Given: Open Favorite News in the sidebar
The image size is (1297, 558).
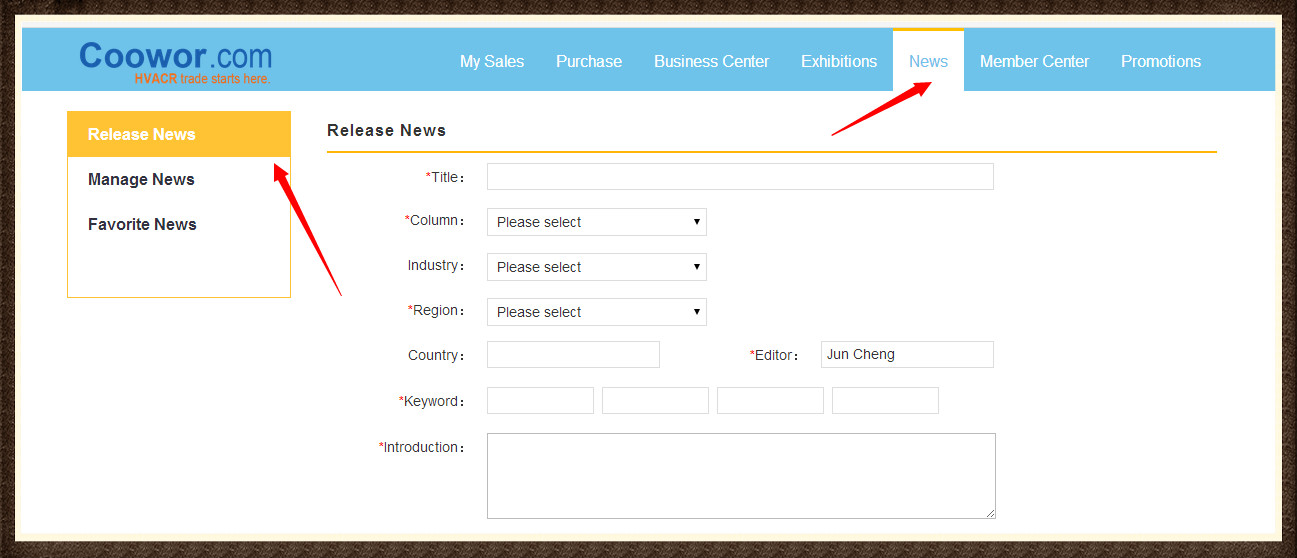Looking at the screenshot, I should (x=142, y=224).
